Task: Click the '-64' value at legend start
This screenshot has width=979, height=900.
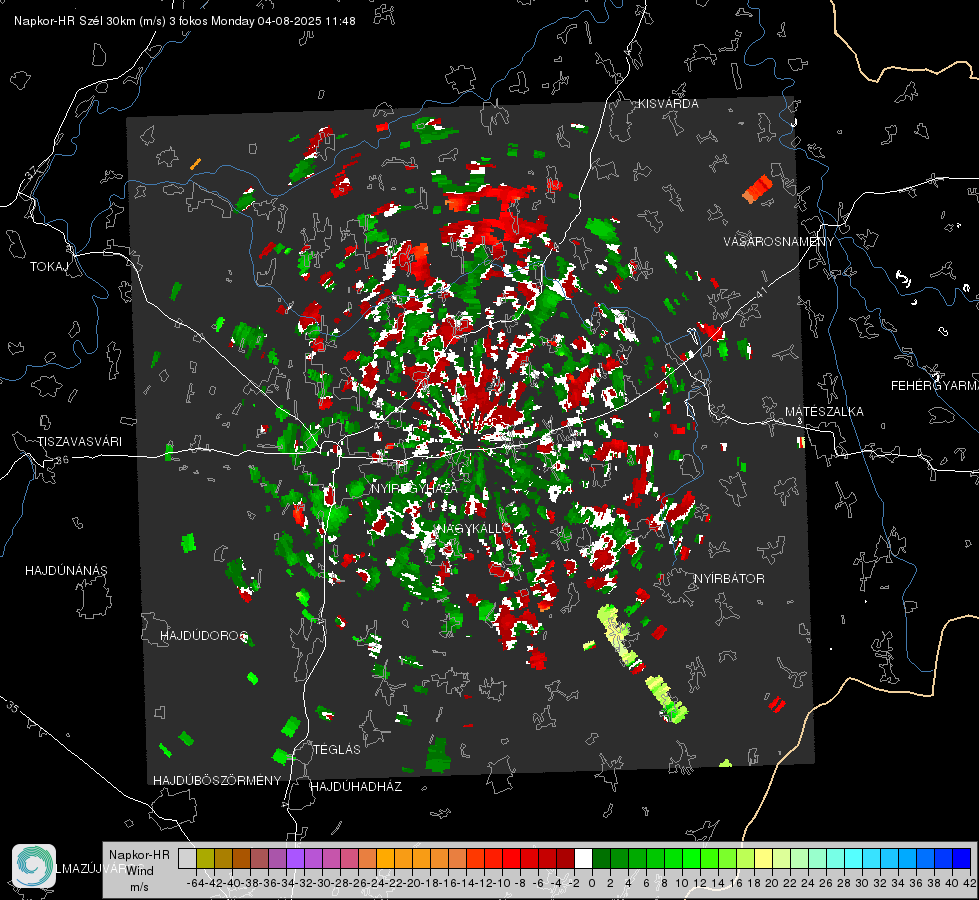Action: [x=194, y=883]
